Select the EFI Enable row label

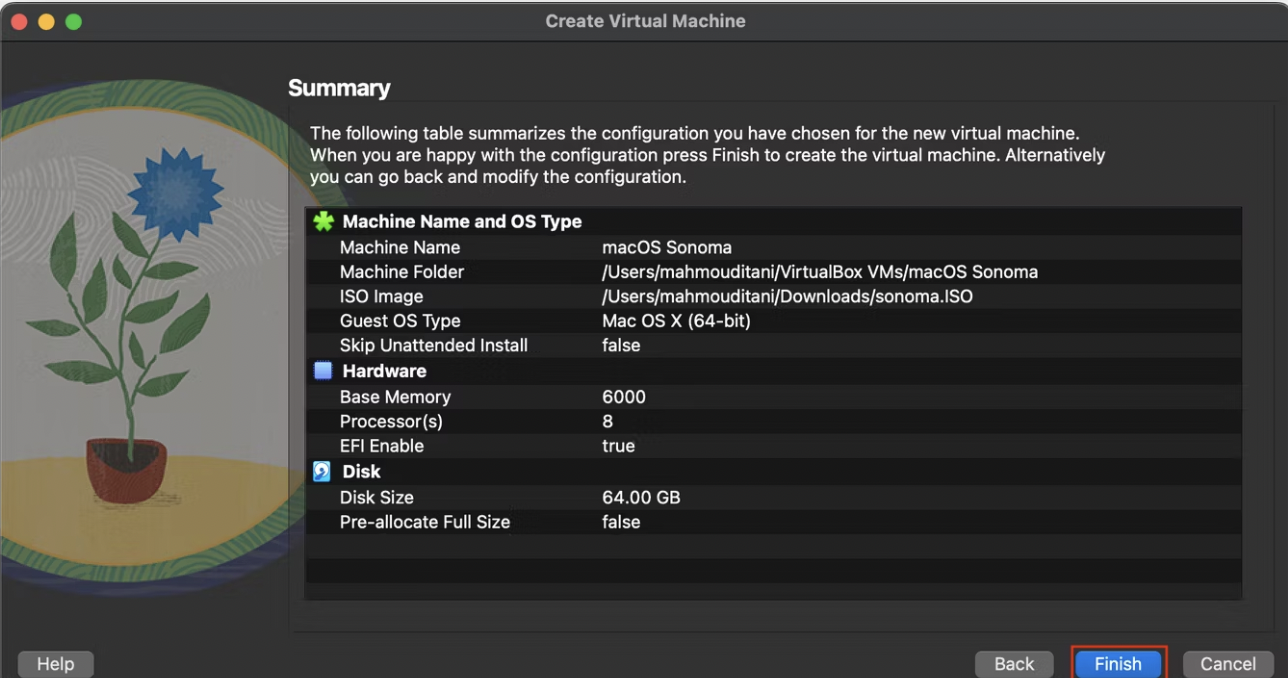(x=382, y=446)
